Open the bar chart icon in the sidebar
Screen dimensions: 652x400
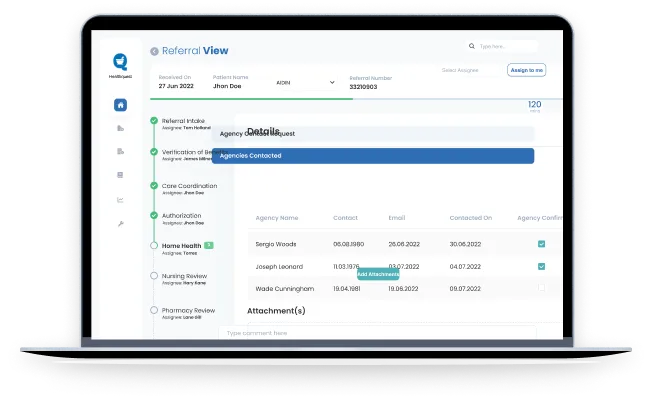121,128
